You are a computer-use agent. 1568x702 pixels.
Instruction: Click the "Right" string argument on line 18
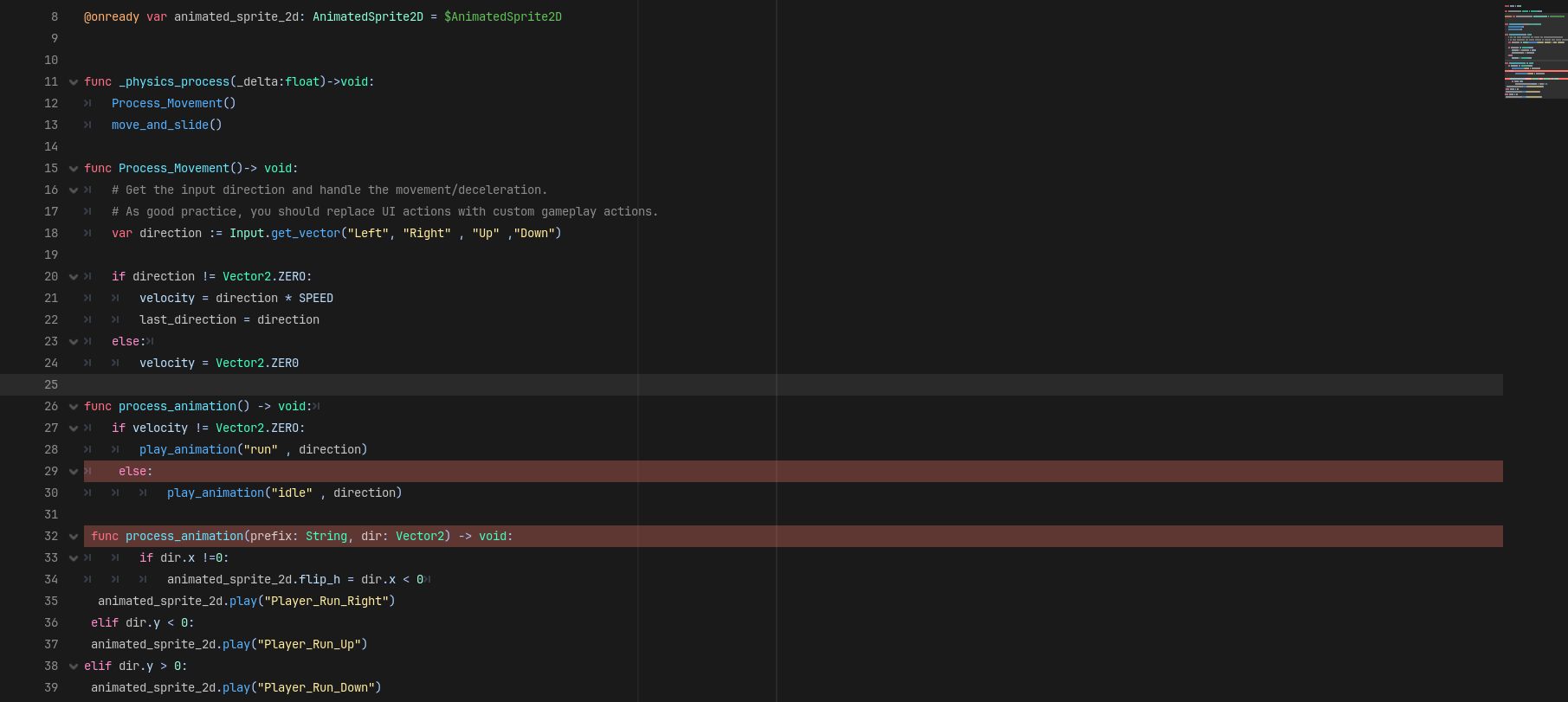[x=427, y=233]
